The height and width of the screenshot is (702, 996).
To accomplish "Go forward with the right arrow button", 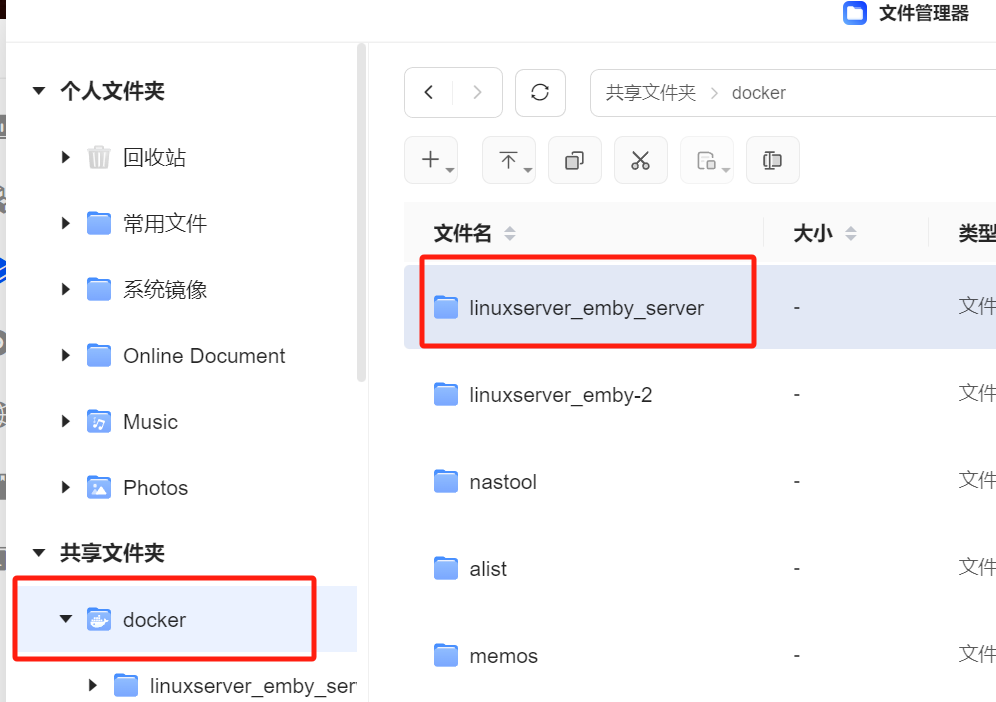I will (x=478, y=93).
